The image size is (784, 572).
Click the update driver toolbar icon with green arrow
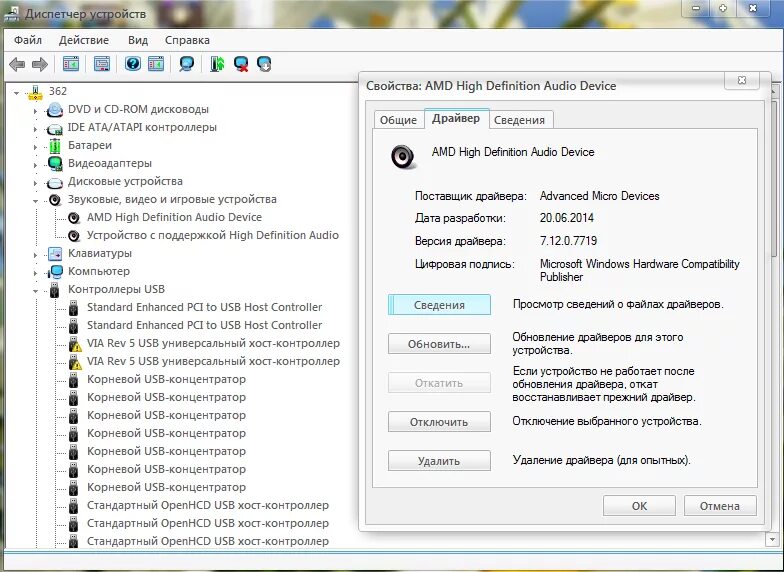click(218, 64)
